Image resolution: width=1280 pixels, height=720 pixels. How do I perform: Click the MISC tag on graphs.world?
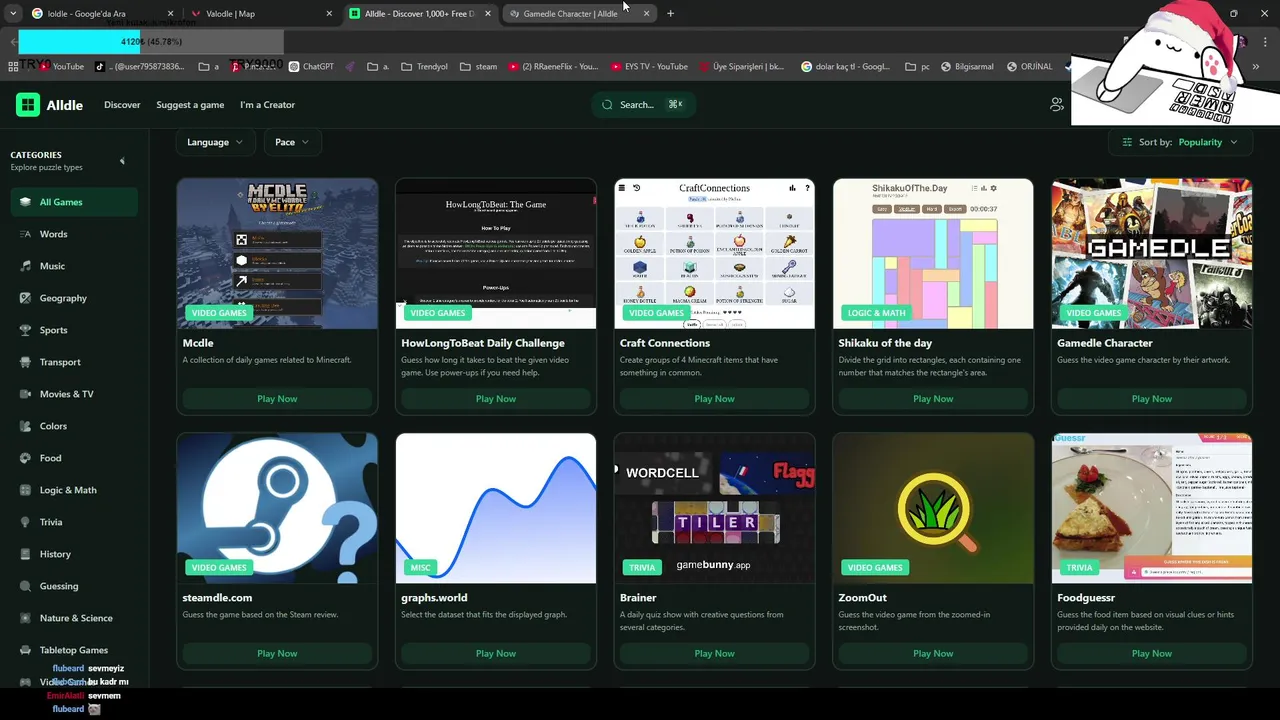[x=420, y=568]
